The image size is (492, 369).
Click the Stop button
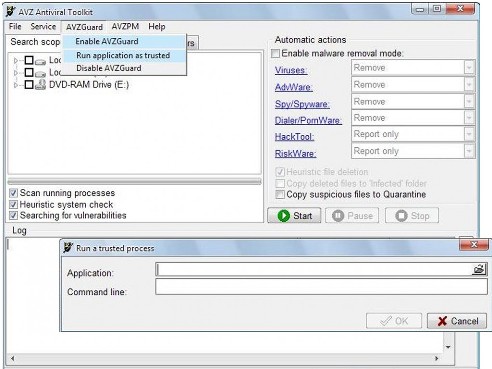[412, 216]
